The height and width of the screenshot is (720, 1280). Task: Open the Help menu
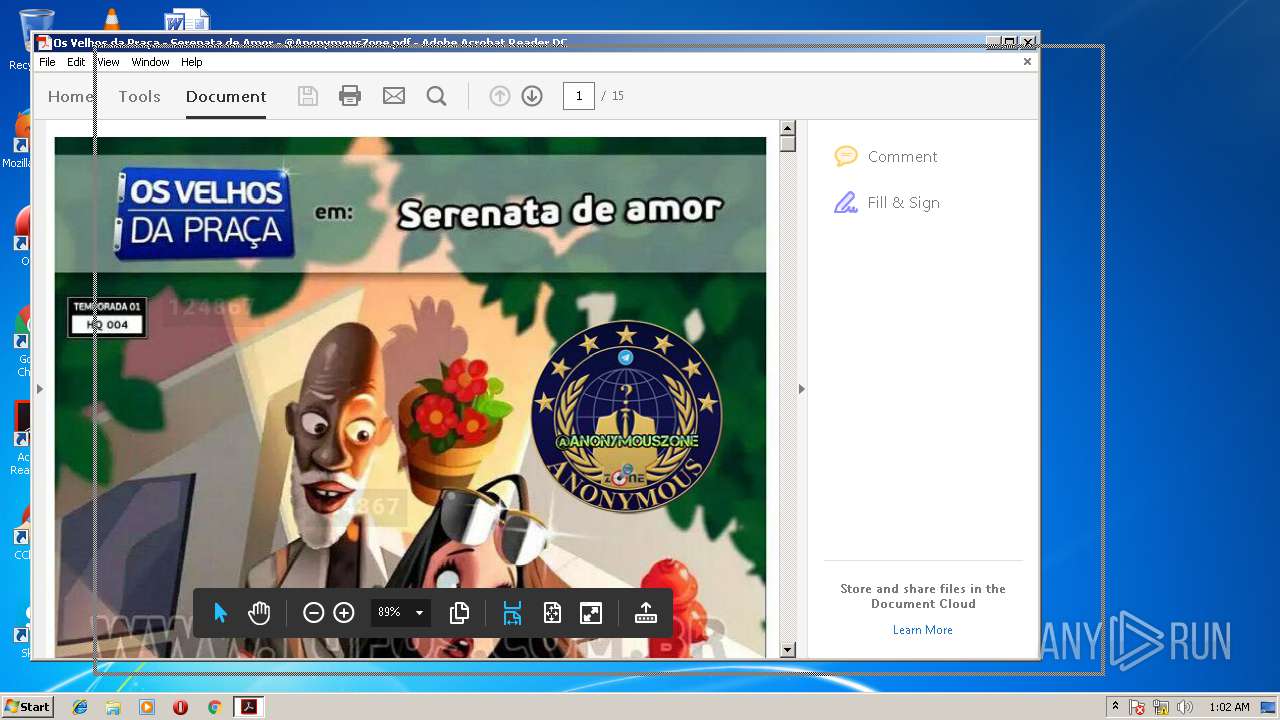point(191,62)
